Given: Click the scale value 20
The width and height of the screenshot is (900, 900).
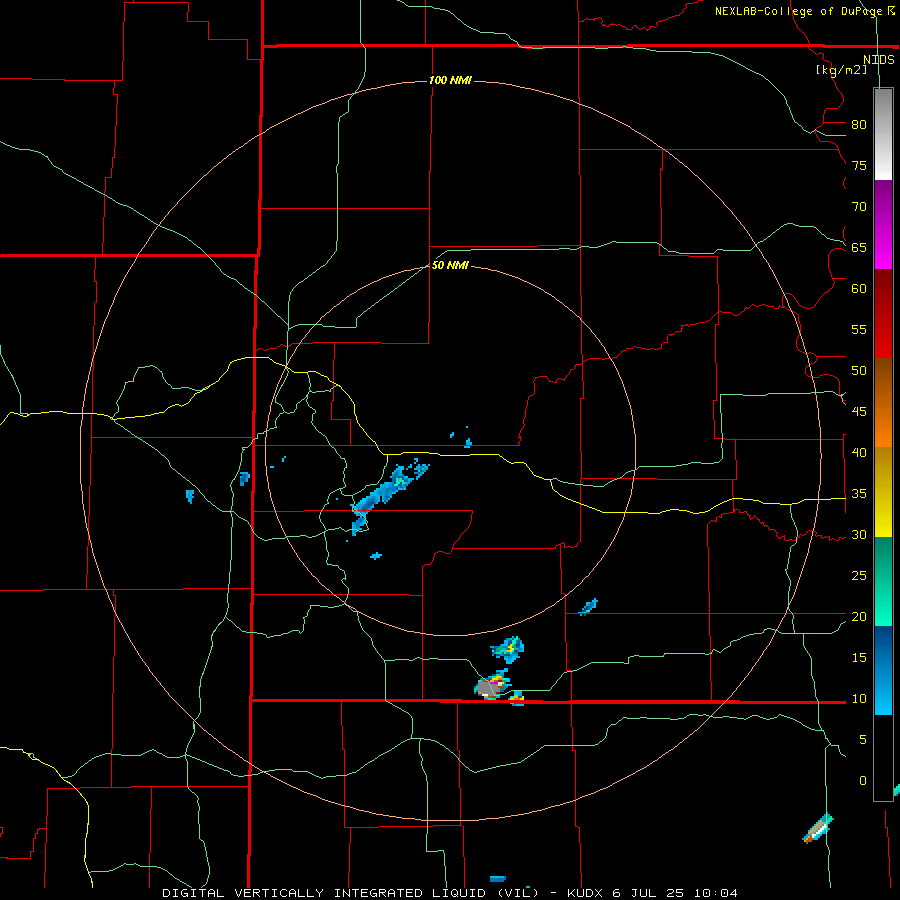Looking at the screenshot, I should pos(859,616).
